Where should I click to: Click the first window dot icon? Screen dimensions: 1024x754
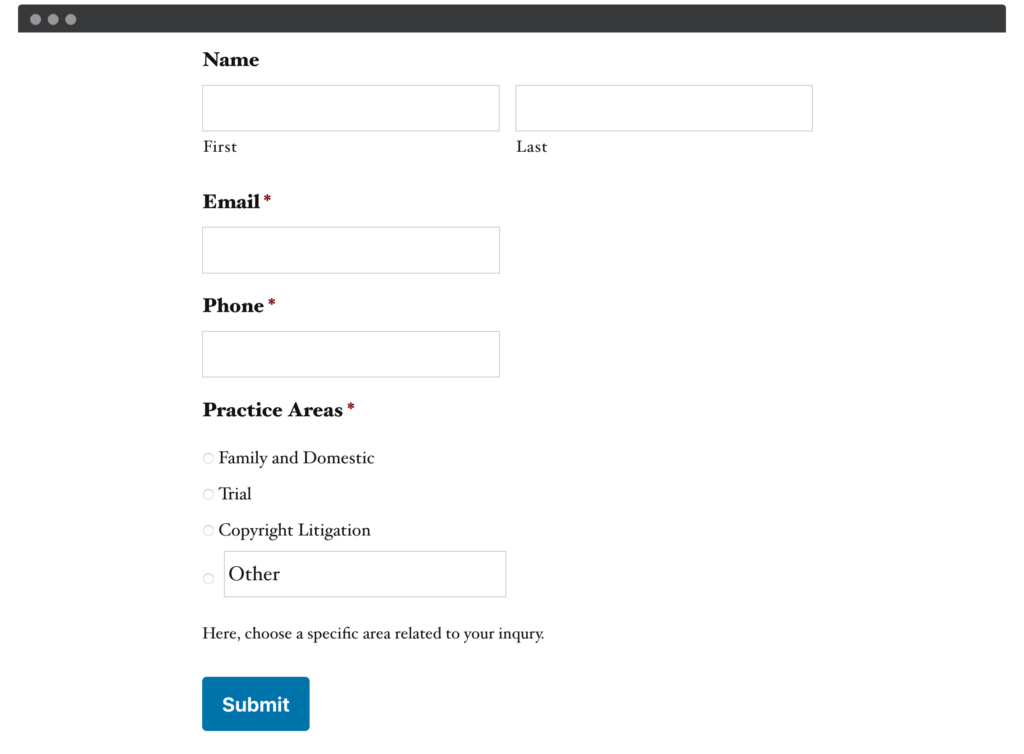click(37, 18)
